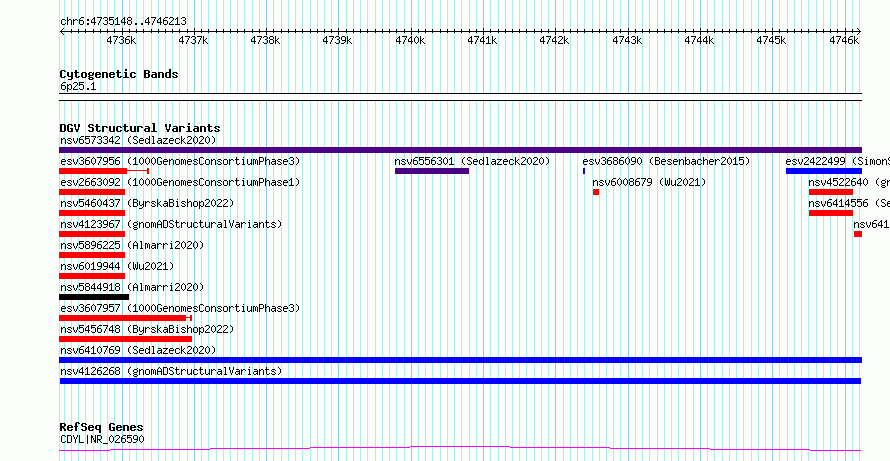Screen dimensions: 890x461
Task: Open the nsv4522640 variant label
Action: pyautogui.click(x=849, y=182)
